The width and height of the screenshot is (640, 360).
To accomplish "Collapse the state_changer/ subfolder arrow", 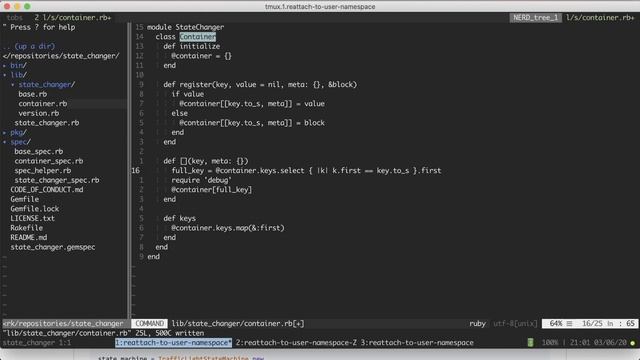I will tap(13, 85).
